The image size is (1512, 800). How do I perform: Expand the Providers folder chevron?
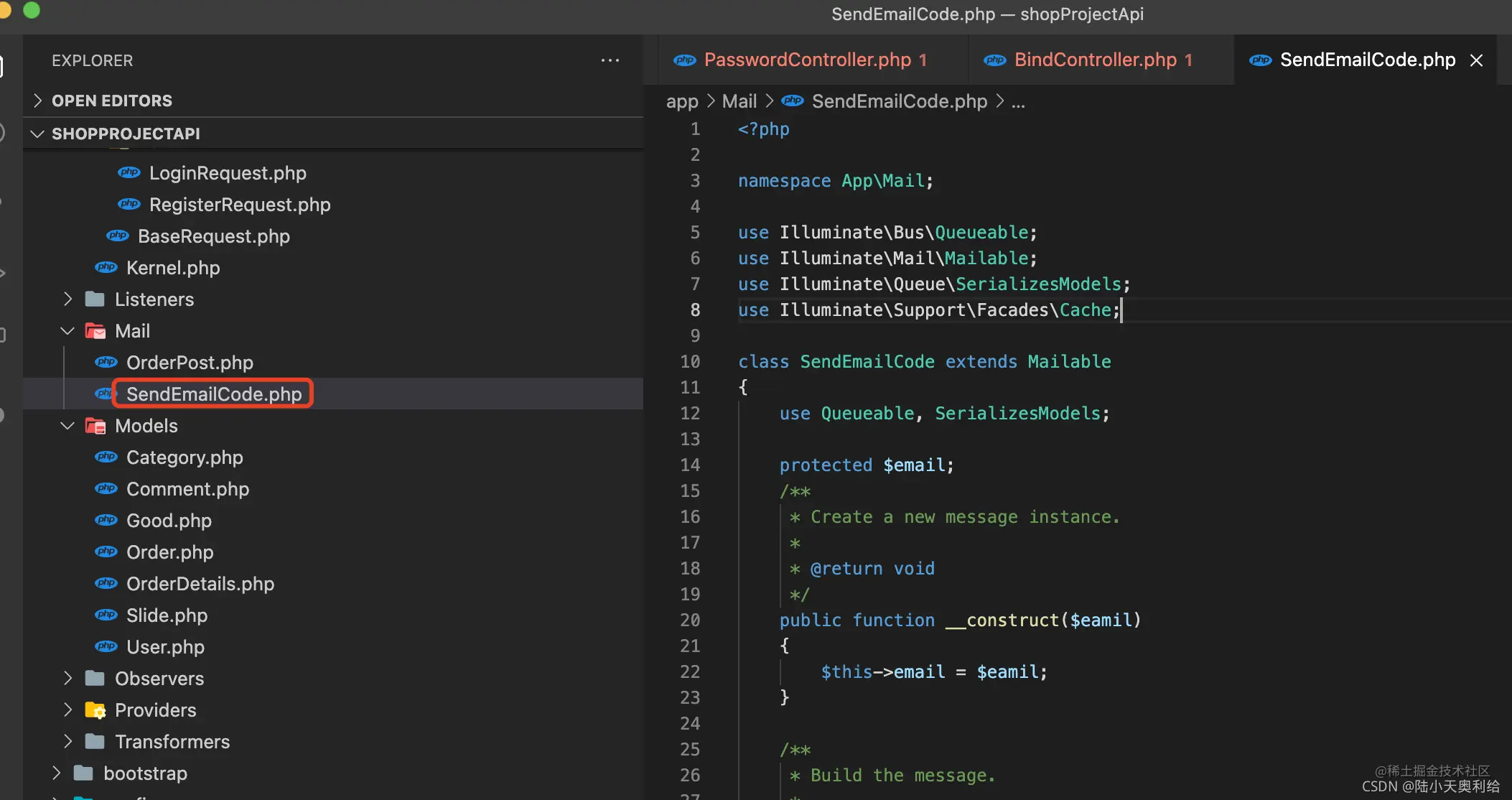67,710
